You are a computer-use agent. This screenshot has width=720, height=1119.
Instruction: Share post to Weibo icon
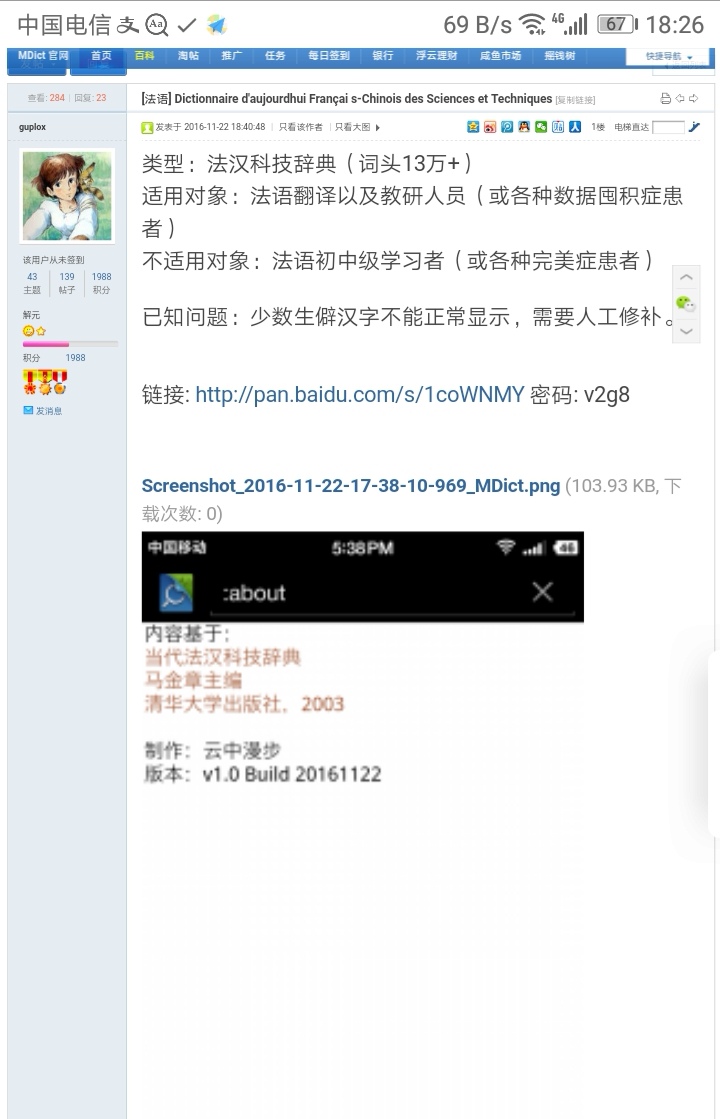(x=490, y=127)
